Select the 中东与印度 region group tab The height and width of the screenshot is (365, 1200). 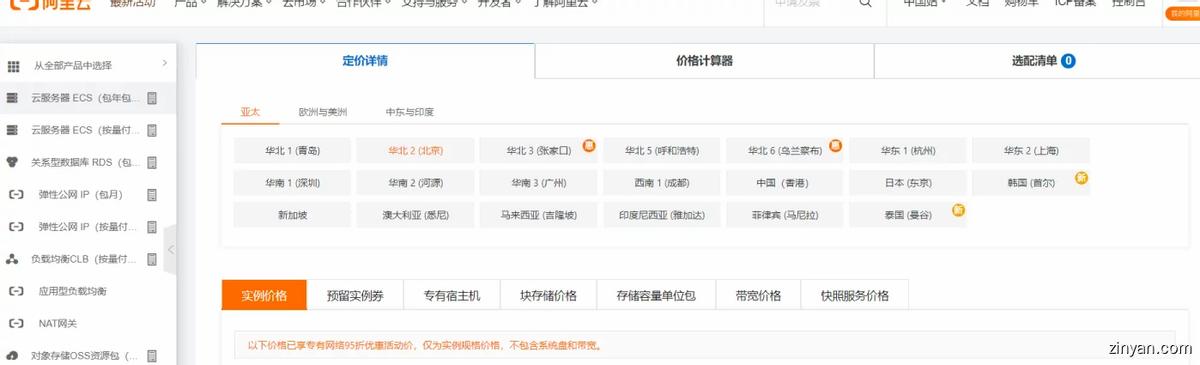pos(409,112)
